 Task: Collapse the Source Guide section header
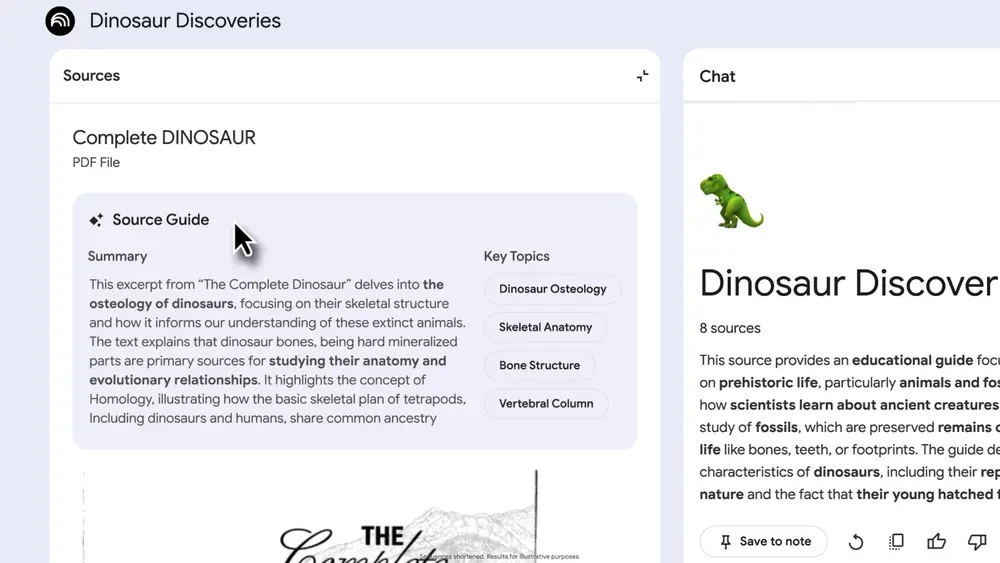pos(160,220)
